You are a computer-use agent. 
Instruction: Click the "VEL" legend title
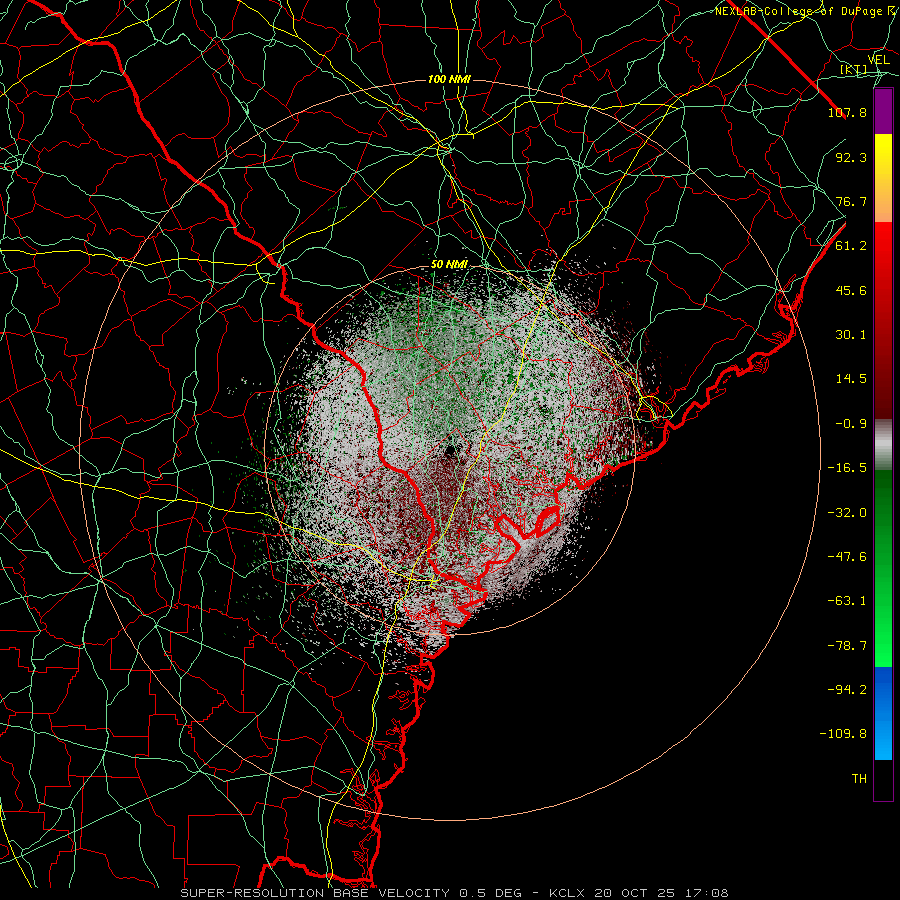point(878,60)
